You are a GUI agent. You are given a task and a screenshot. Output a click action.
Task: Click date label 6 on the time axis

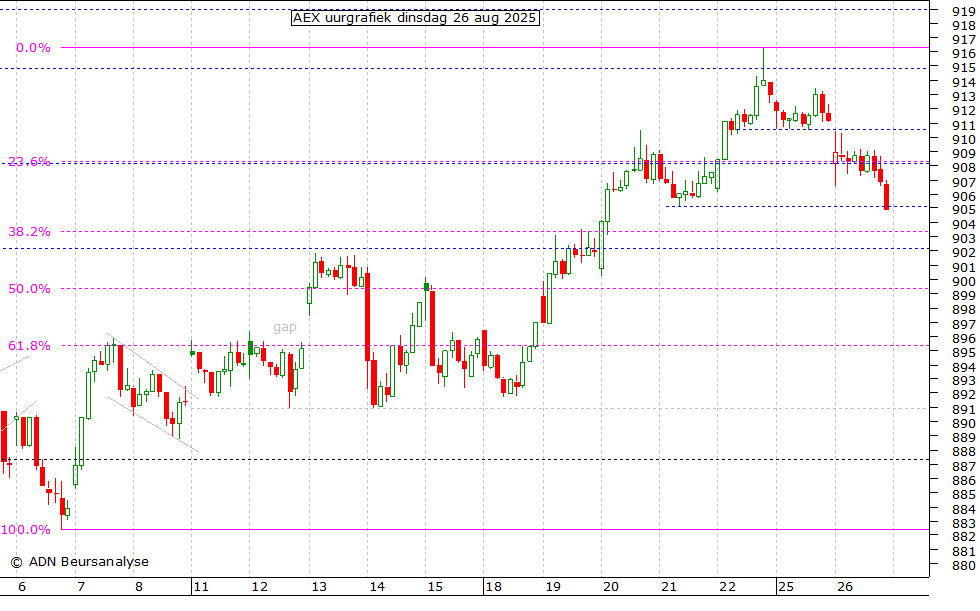coord(22,587)
